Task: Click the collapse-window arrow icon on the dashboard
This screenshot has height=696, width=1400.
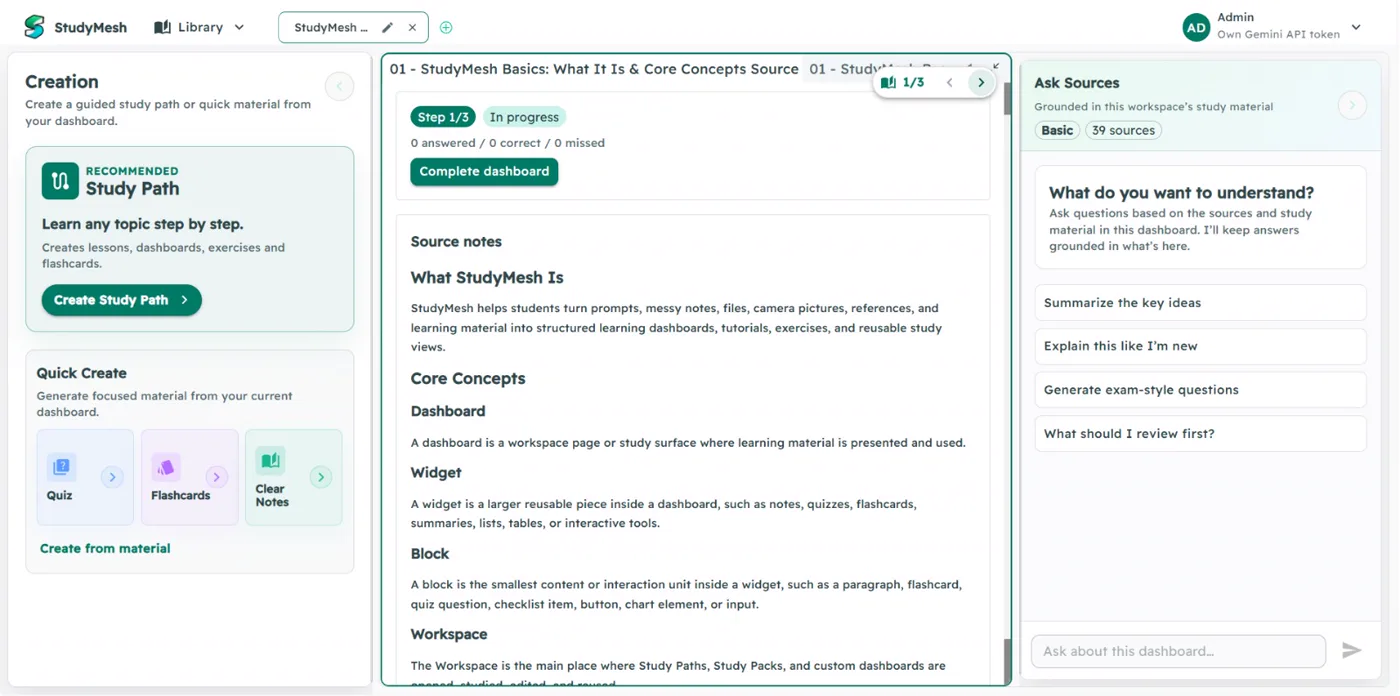Action: (x=996, y=65)
